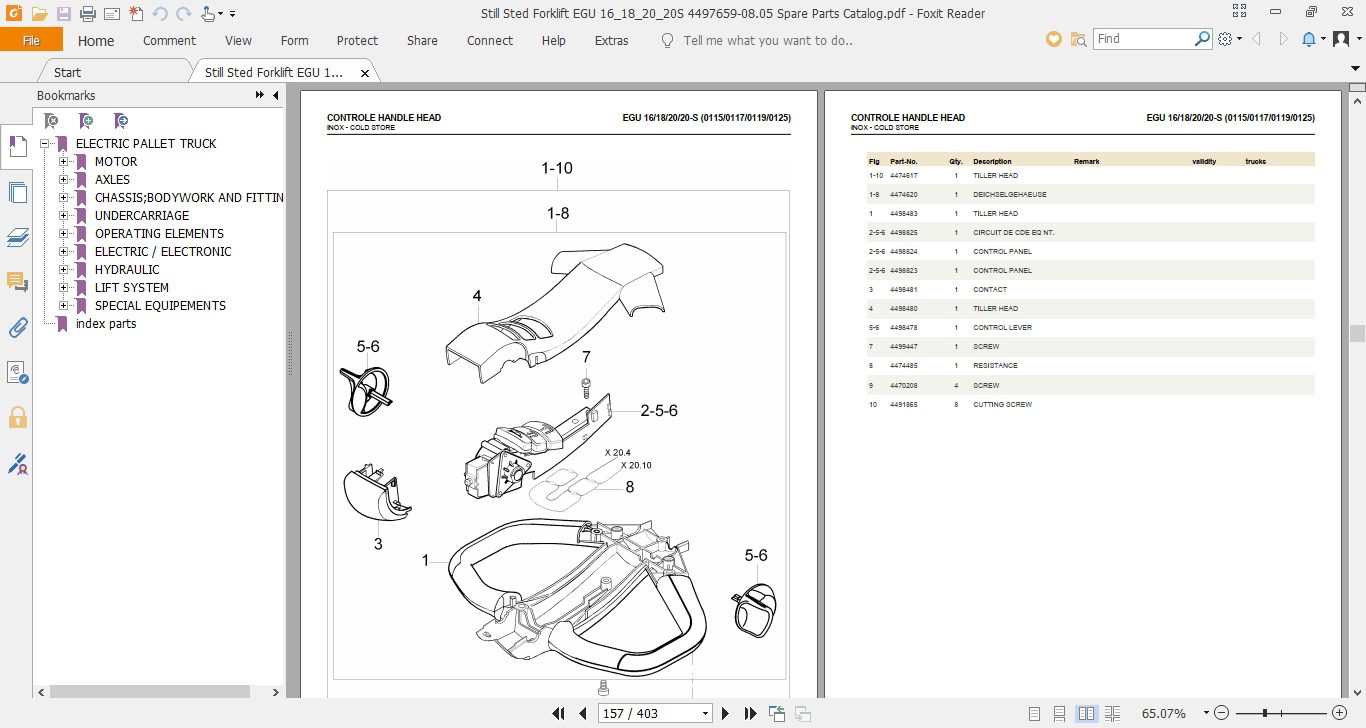
Task: Print the document via printer icon
Action: pos(87,14)
